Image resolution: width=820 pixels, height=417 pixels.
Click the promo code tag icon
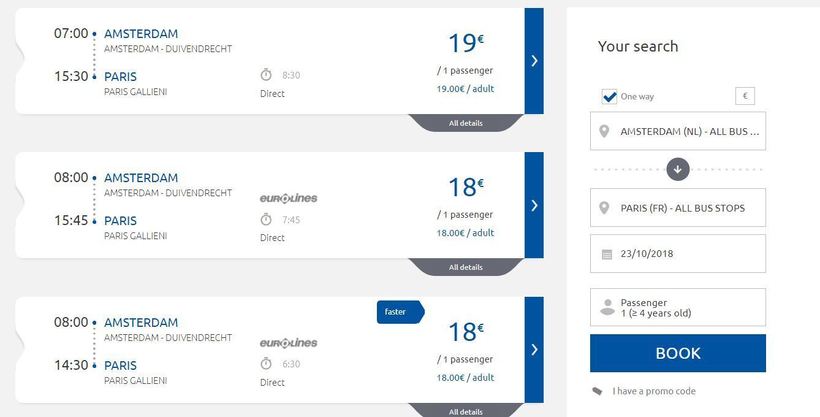[597, 391]
